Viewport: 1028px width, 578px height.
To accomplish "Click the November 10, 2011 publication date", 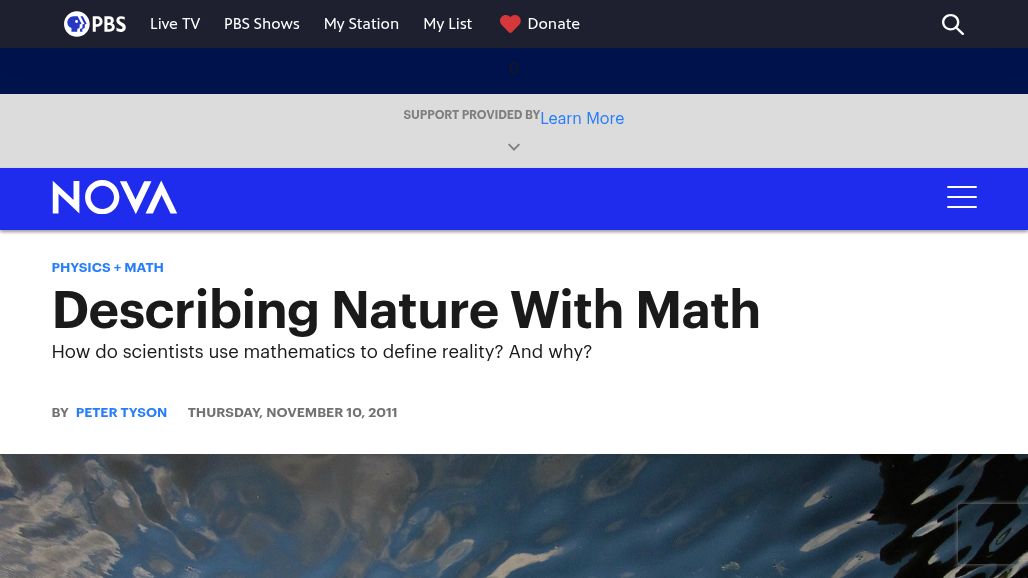I will [x=292, y=412].
